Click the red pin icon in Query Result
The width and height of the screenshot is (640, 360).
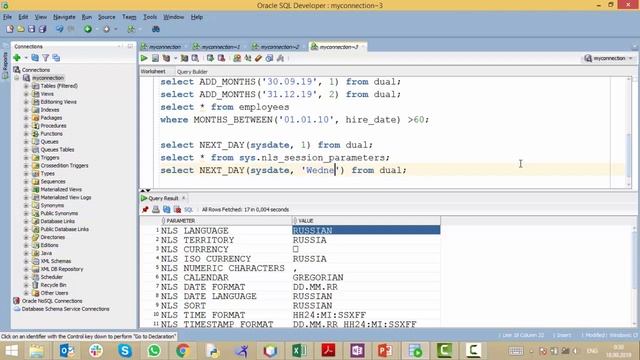(145, 209)
